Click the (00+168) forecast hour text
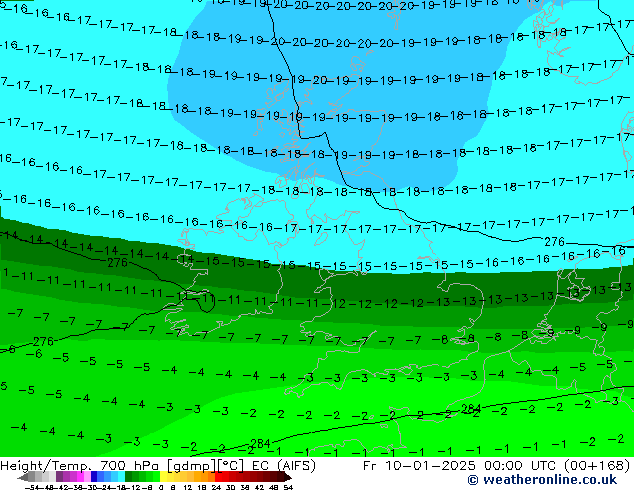 pos(596,466)
